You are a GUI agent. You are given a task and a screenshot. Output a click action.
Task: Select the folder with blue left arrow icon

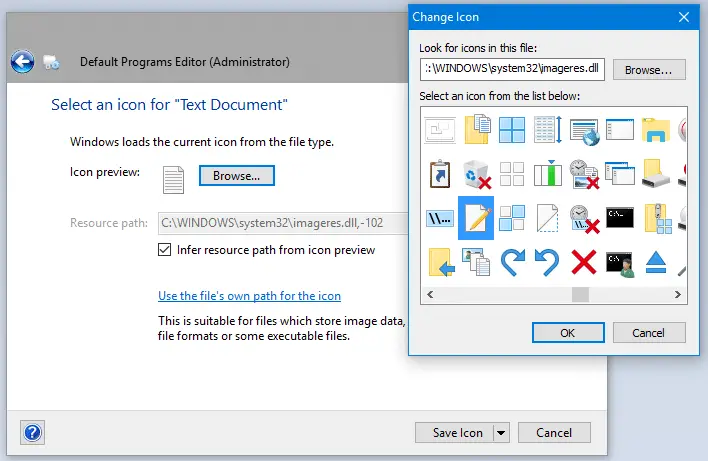(441, 262)
